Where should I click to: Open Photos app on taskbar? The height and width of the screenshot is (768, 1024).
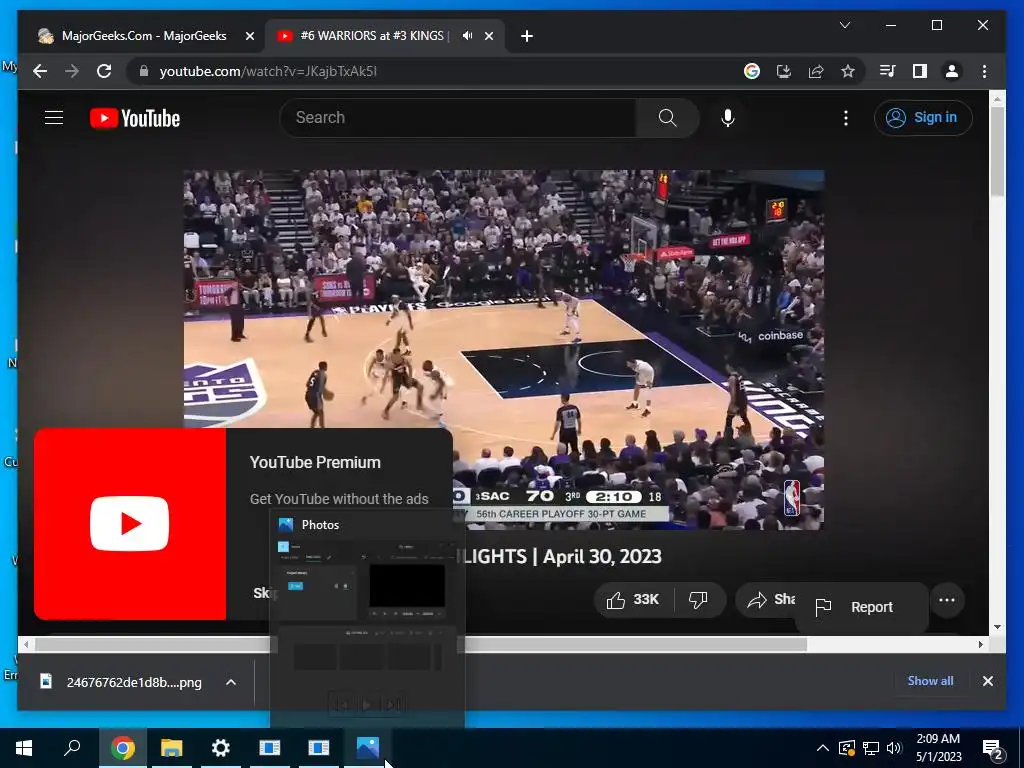point(368,748)
